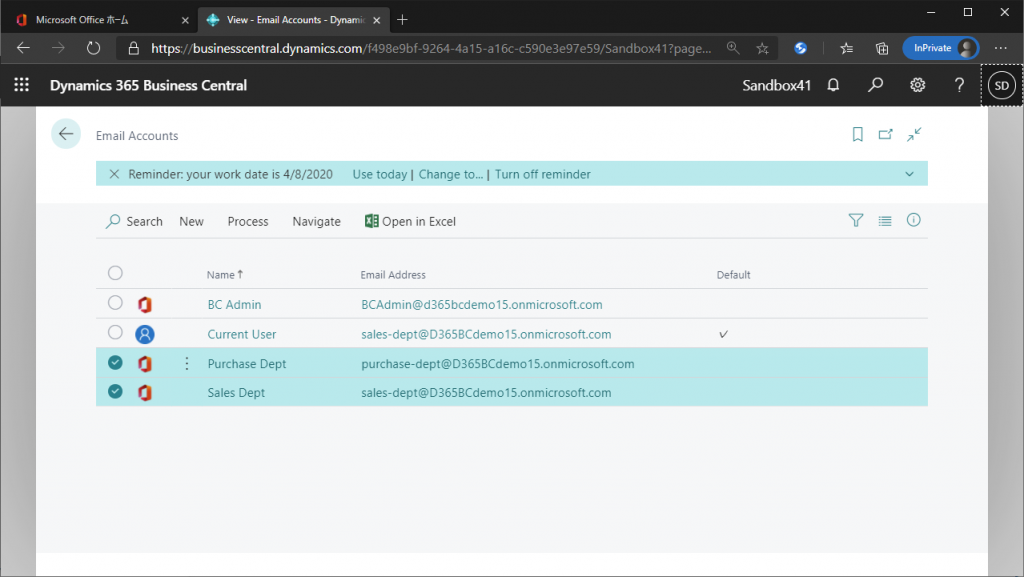1024x577 pixels.
Task: Open the Sales Dept account link
Action: coord(236,392)
